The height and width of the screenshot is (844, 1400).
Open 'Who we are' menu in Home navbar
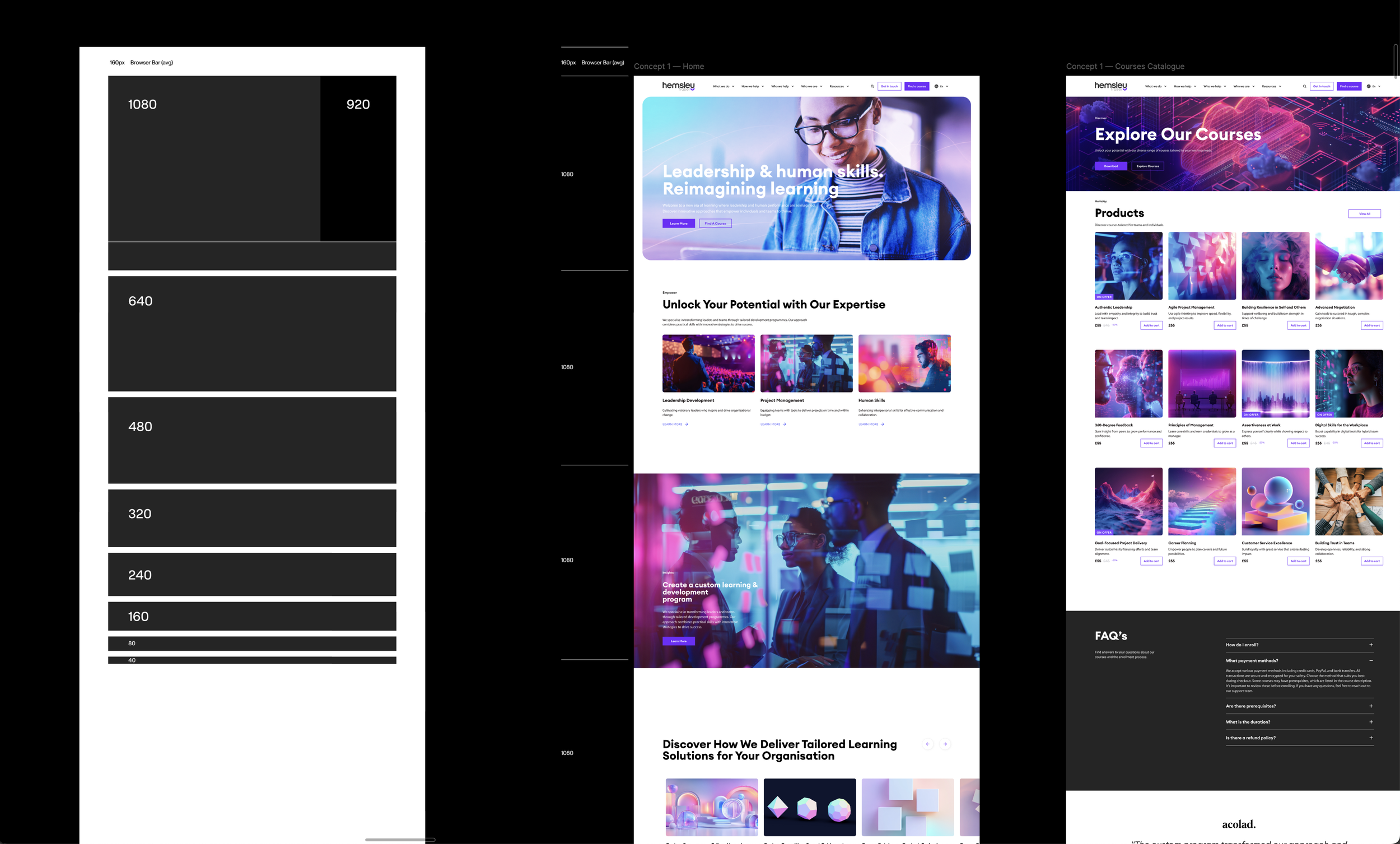click(811, 86)
